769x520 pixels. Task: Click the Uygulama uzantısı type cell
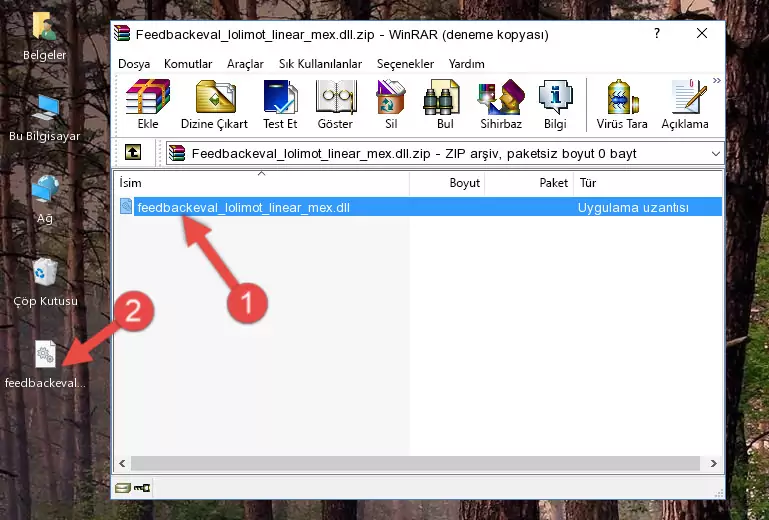tap(633, 208)
